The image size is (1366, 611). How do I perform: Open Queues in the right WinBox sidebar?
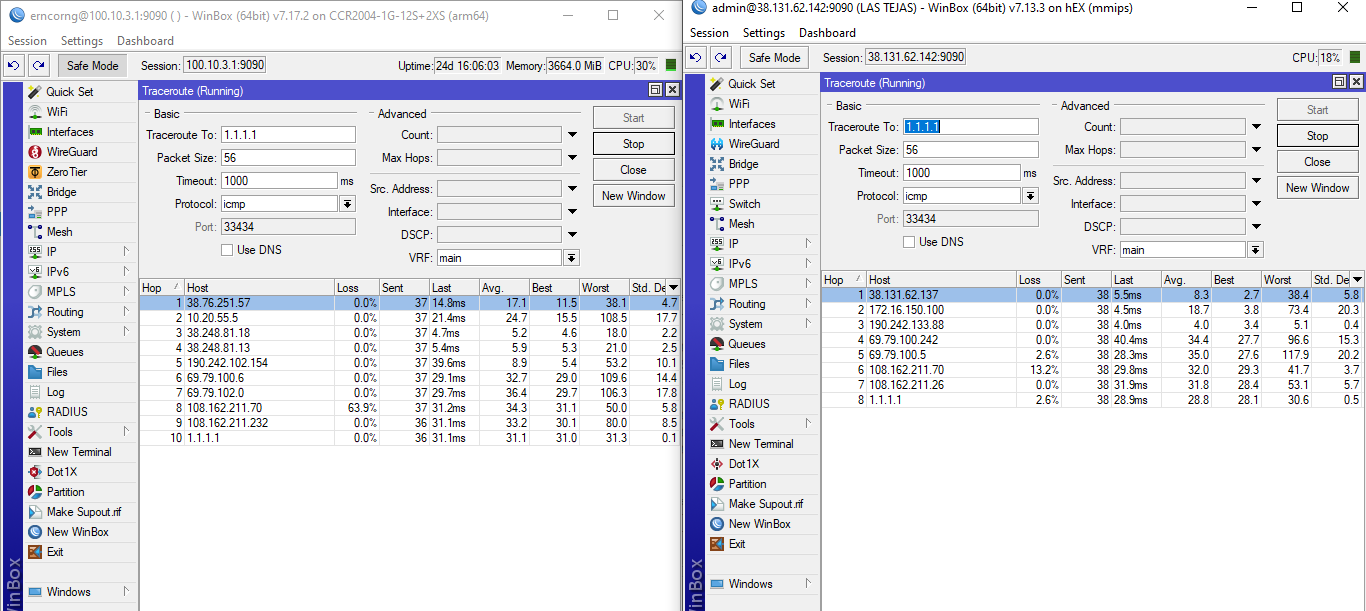pyautogui.click(x=747, y=344)
